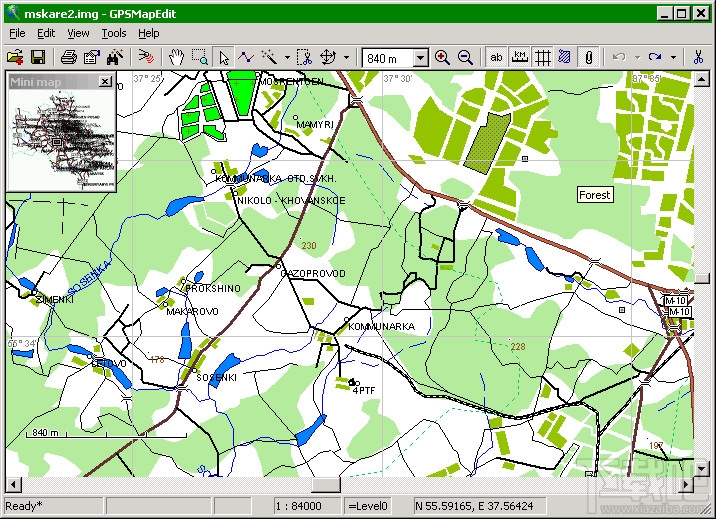Click the Ready* status text

pos(24,506)
